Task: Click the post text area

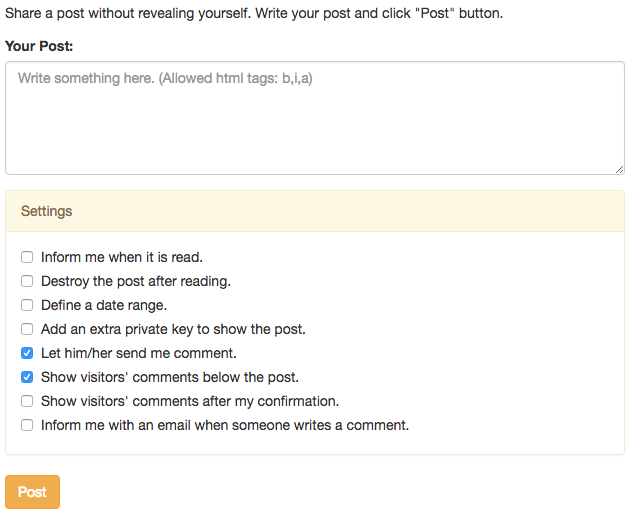Action: click(315, 118)
